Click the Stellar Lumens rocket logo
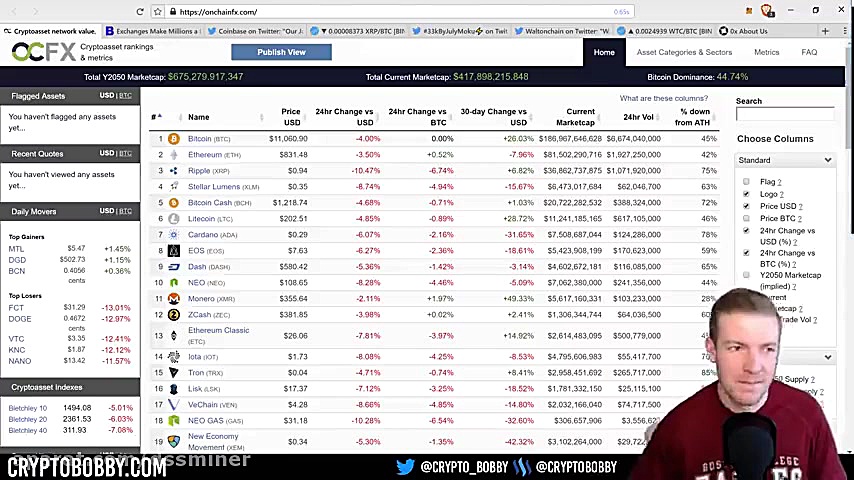Viewport: 854px width, 480px height. 174,186
